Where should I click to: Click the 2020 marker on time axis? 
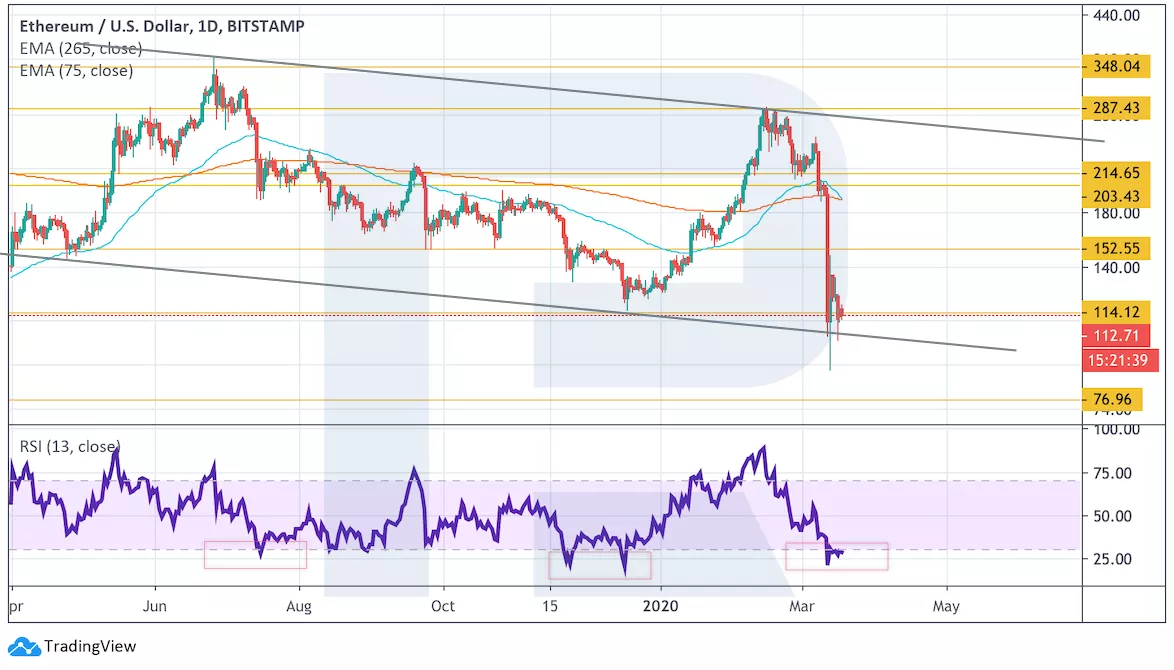(x=659, y=606)
